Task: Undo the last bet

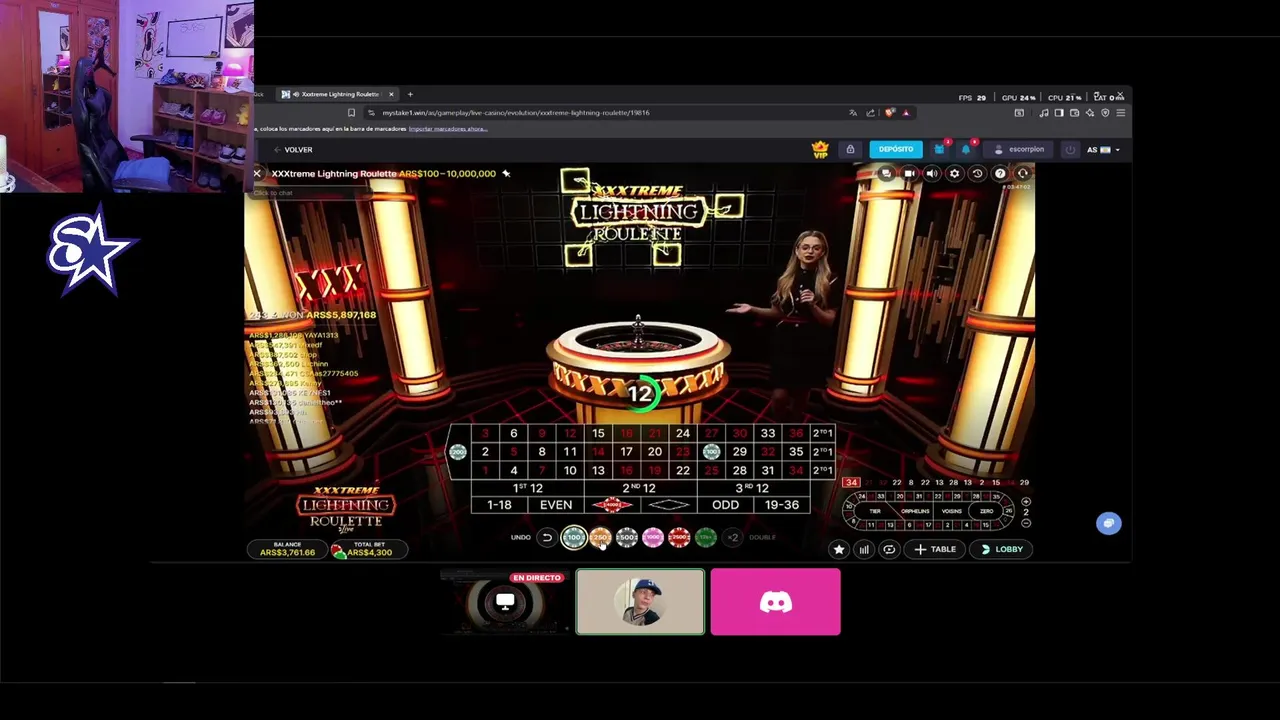Action: pos(546,538)
